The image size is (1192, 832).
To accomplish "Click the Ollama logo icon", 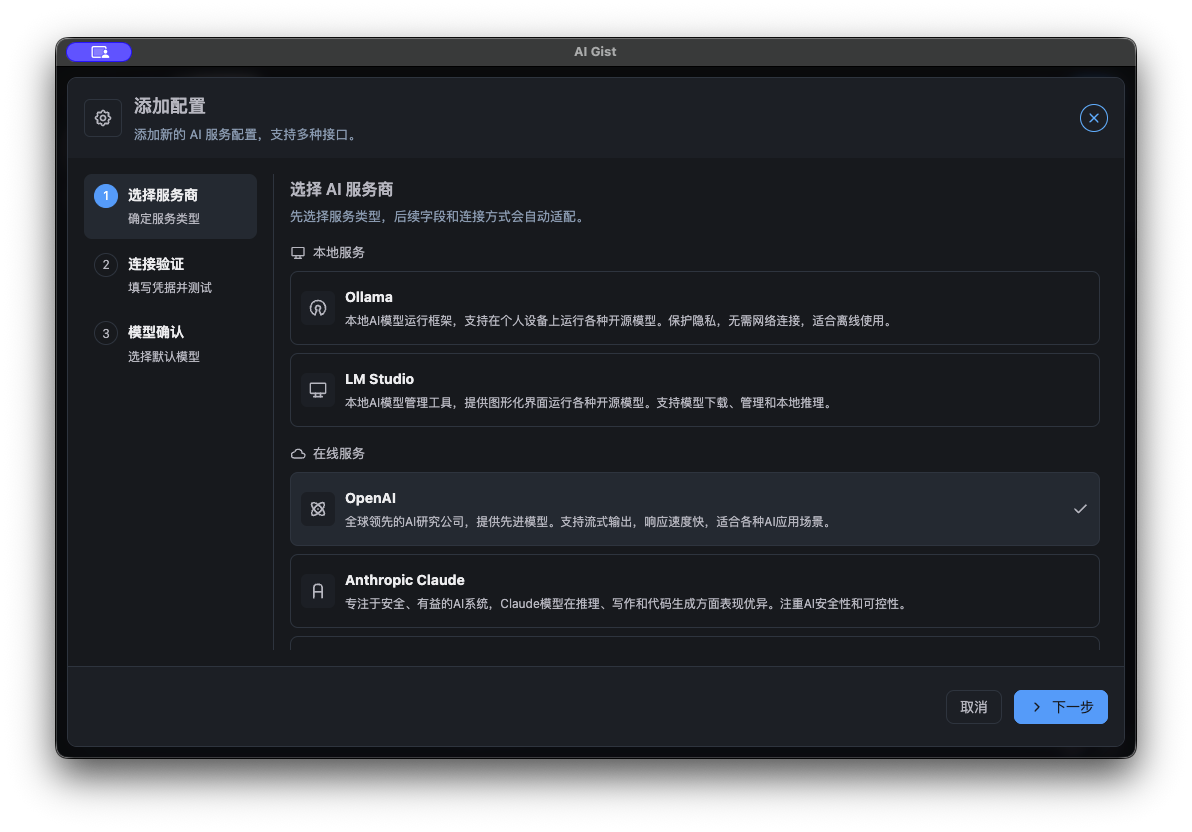I will 318,308.
